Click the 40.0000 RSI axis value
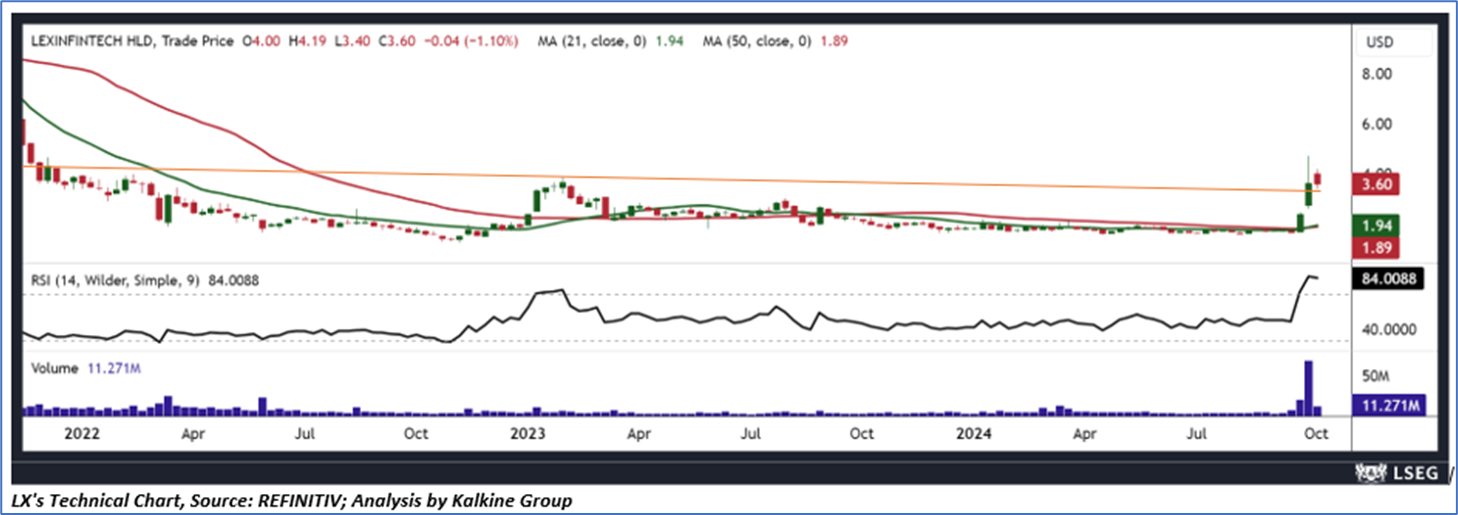Viewport: 1458px width, 515px height. pyautogui.click(x=1389, y=330)
